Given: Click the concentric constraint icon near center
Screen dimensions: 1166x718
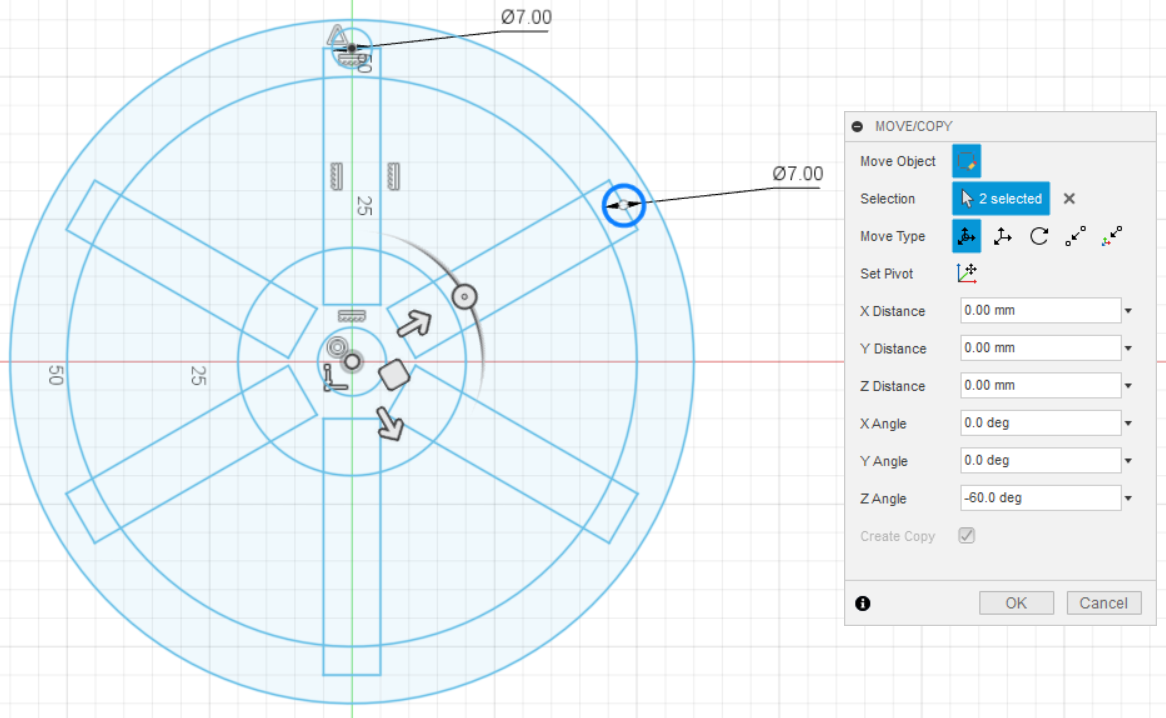Looking at the screenshot, I should click(x=338, y=347).
